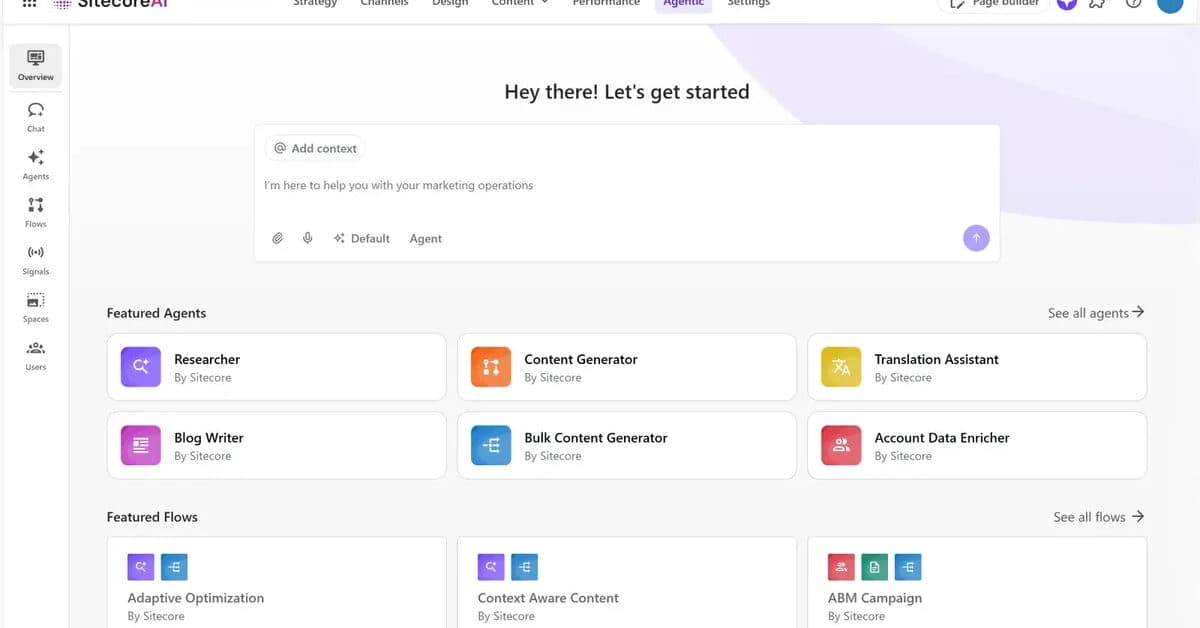
Task: Go to Agents in the sidebar
Action: 36,164
